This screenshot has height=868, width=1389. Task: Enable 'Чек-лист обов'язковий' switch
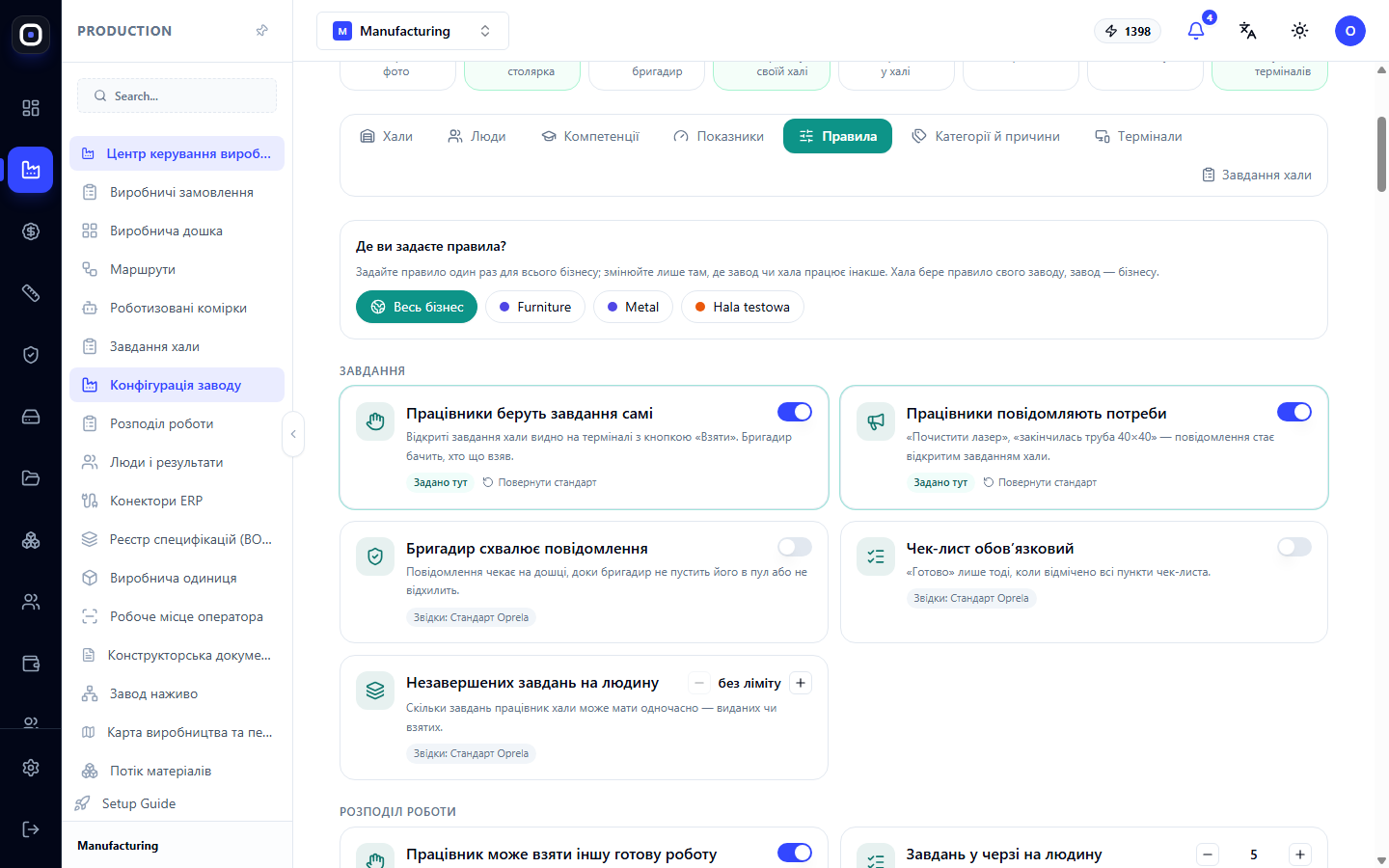tap(1294, 547)
